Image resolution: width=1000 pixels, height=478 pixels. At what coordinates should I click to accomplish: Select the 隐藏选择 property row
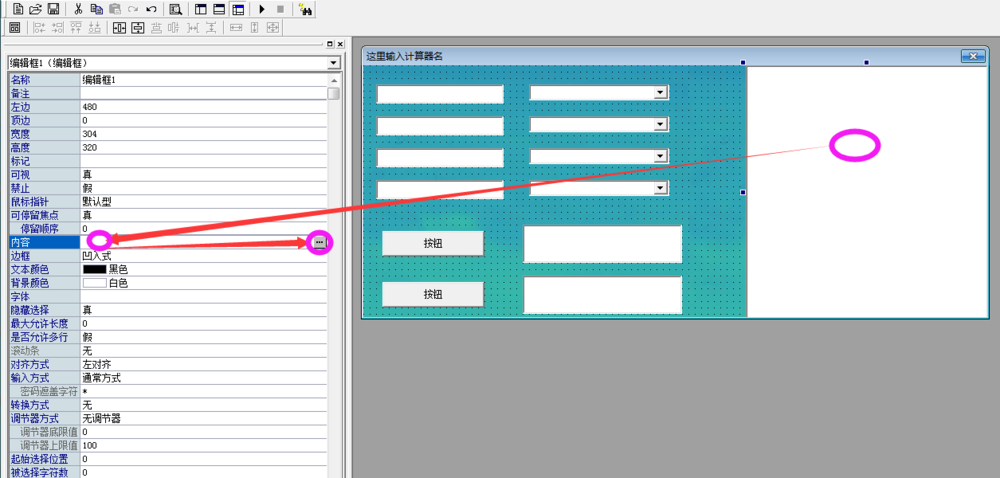tap(168, 310)
